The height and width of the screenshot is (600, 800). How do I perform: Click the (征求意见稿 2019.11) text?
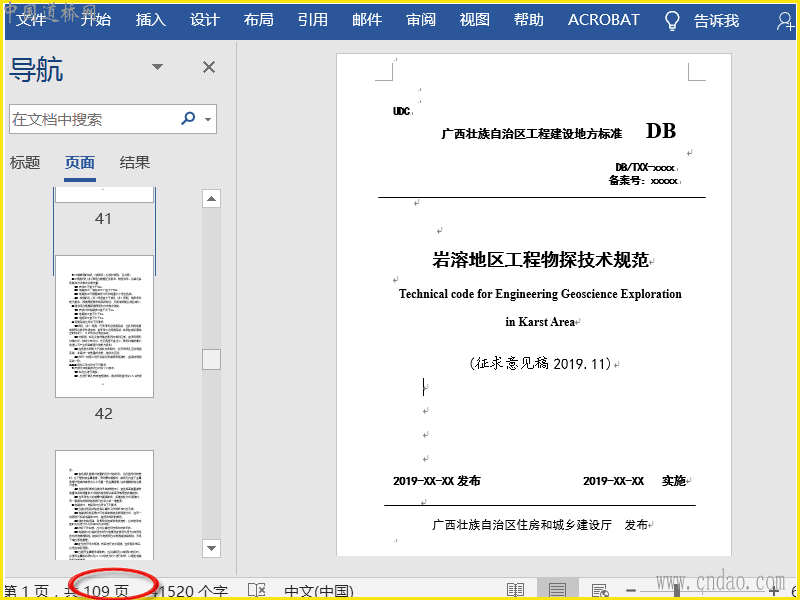(x=540, y=363)
